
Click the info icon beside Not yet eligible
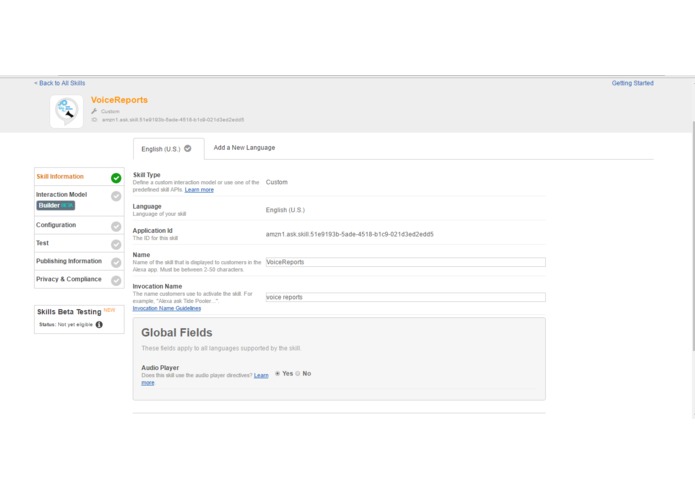(x=99, y=325)
